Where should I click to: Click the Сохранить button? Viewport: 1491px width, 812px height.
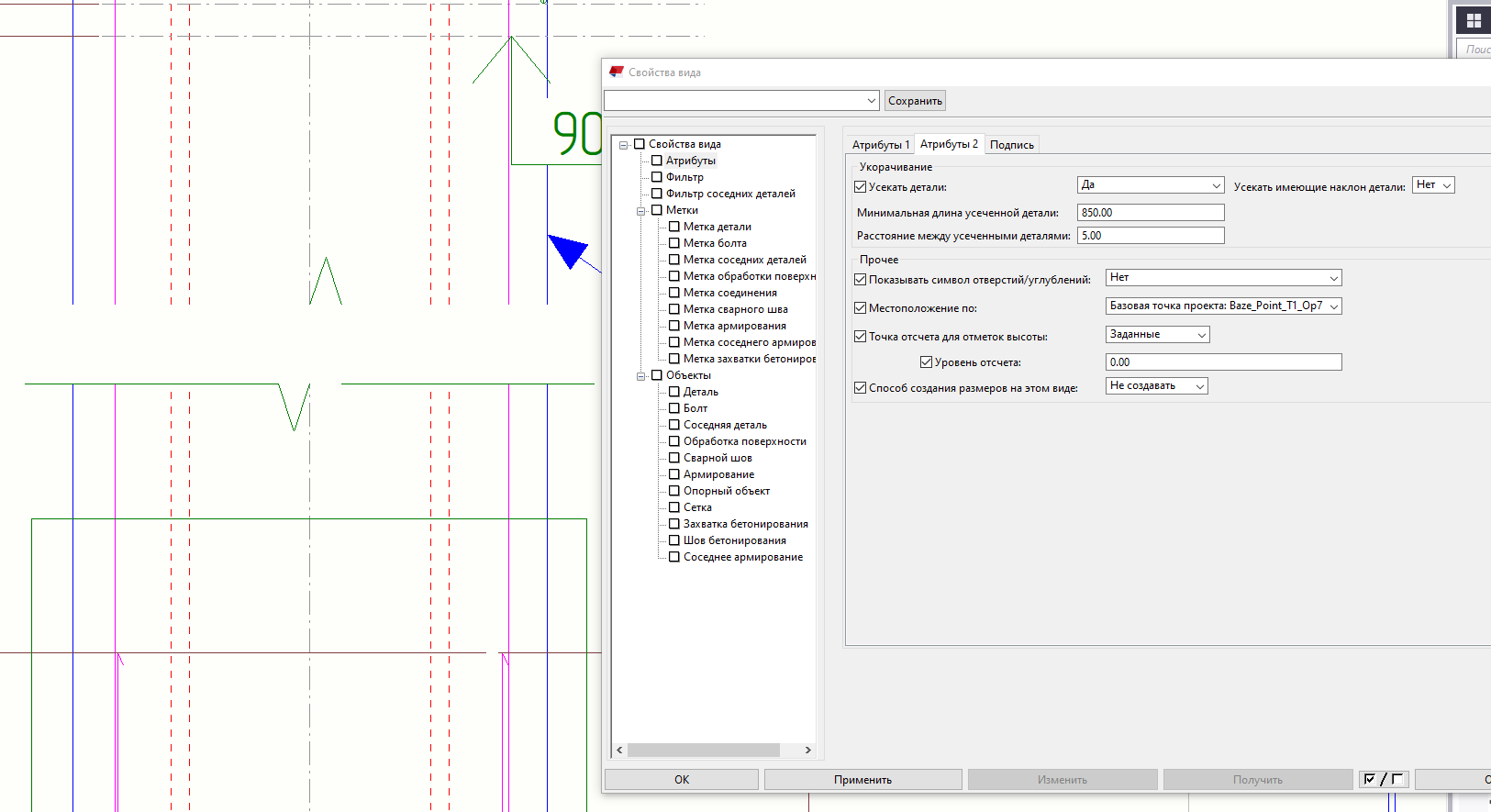pyautogui.click(x=915, y=101)
